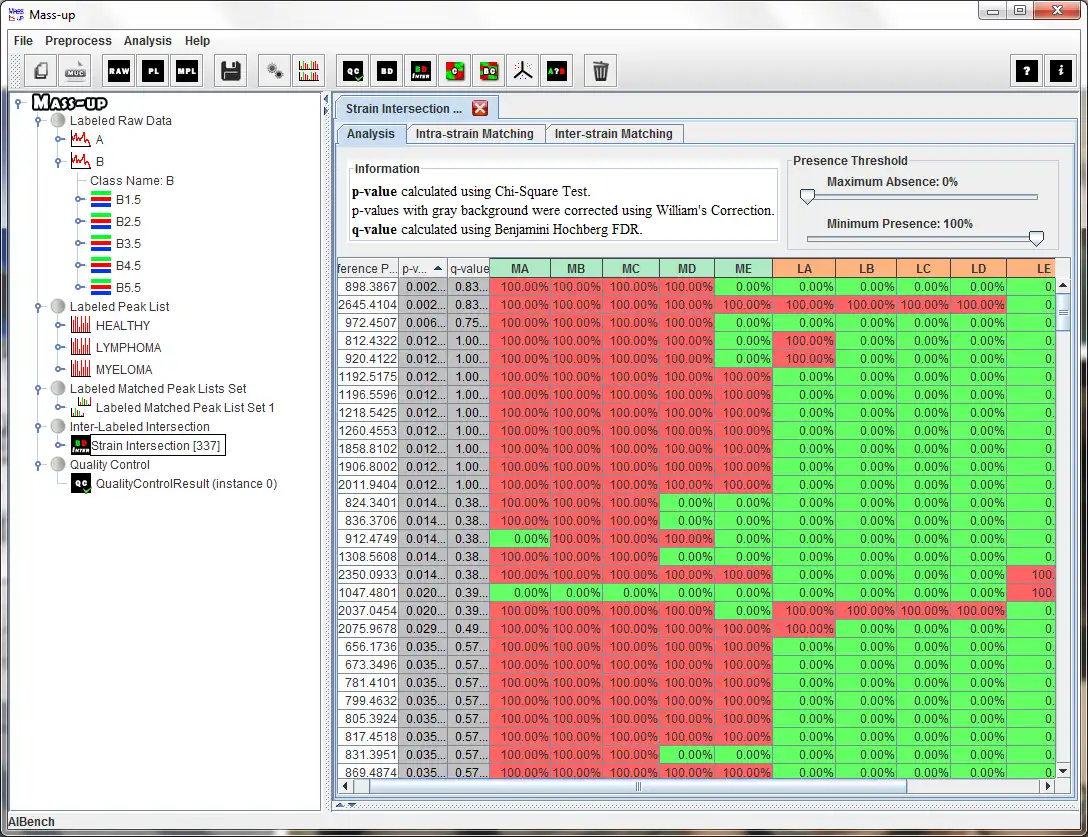This screenshot has height=837, width=1088.
Task: Select the 2037.0454 reference peak cell
Action: (368, 611)
